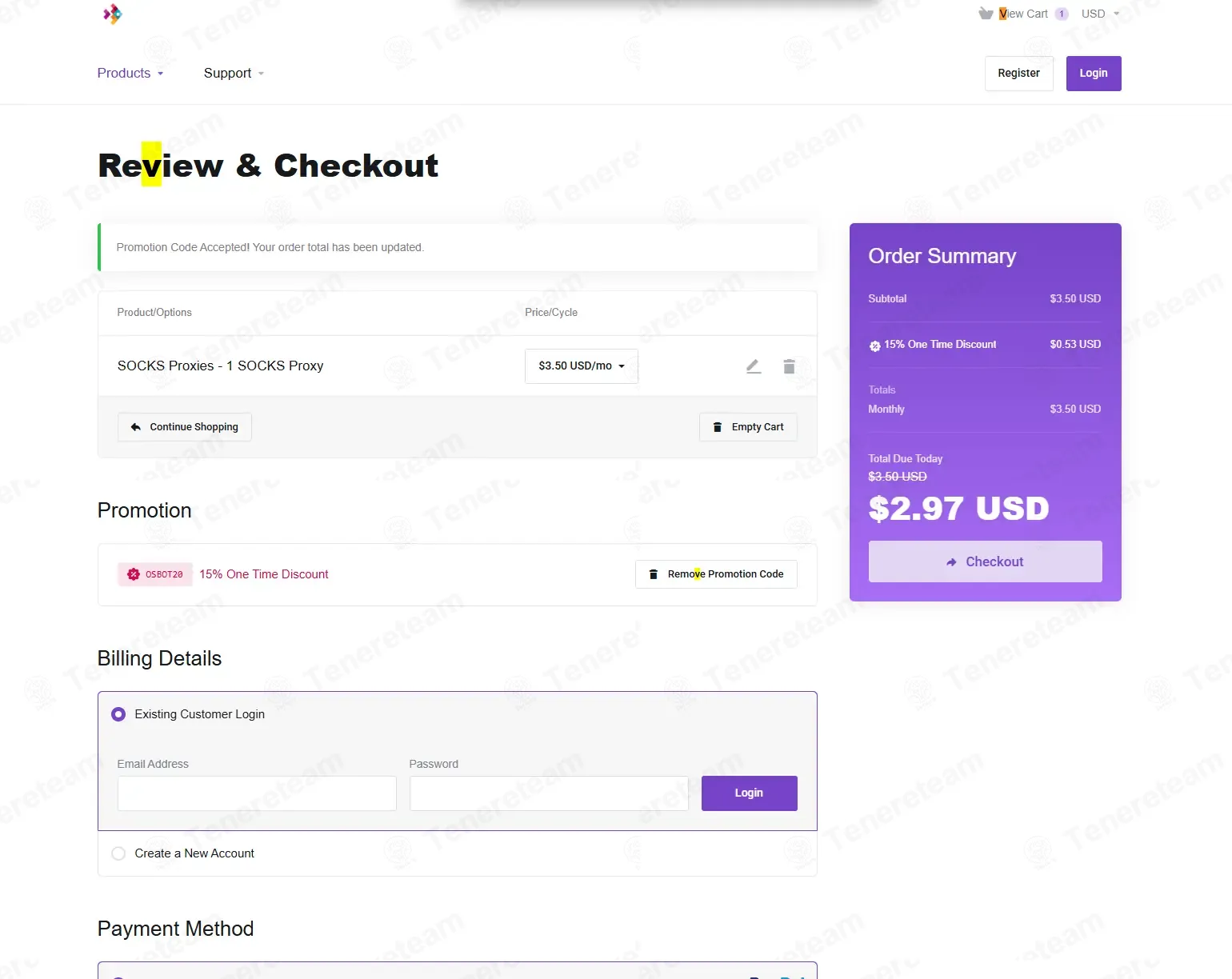The image size is (1232, 979).
Task: Click the Login button in header
Action: click(1094, 74)
